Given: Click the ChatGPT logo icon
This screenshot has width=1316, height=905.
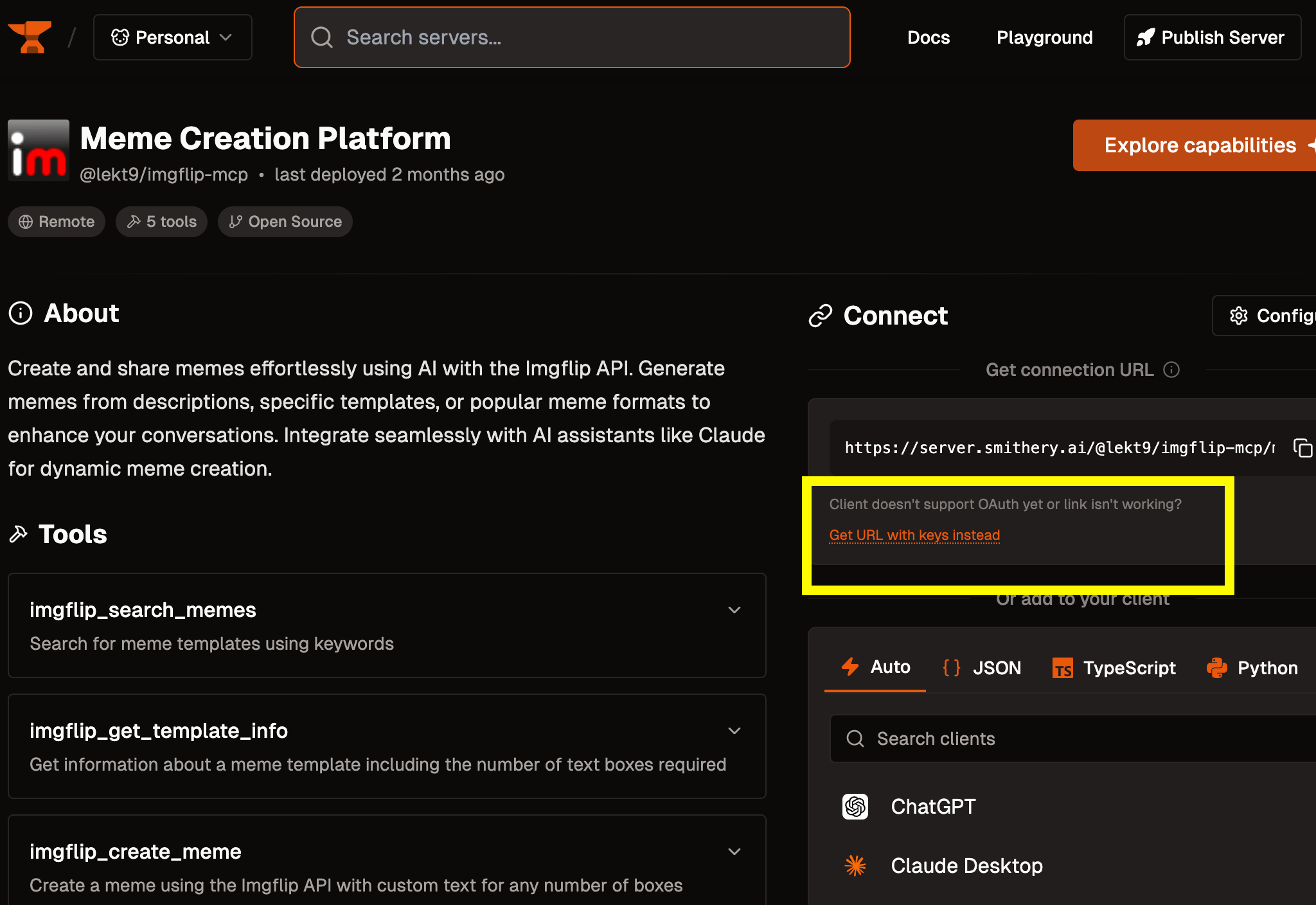Looking at the screenshot, I should pos(855,807).
